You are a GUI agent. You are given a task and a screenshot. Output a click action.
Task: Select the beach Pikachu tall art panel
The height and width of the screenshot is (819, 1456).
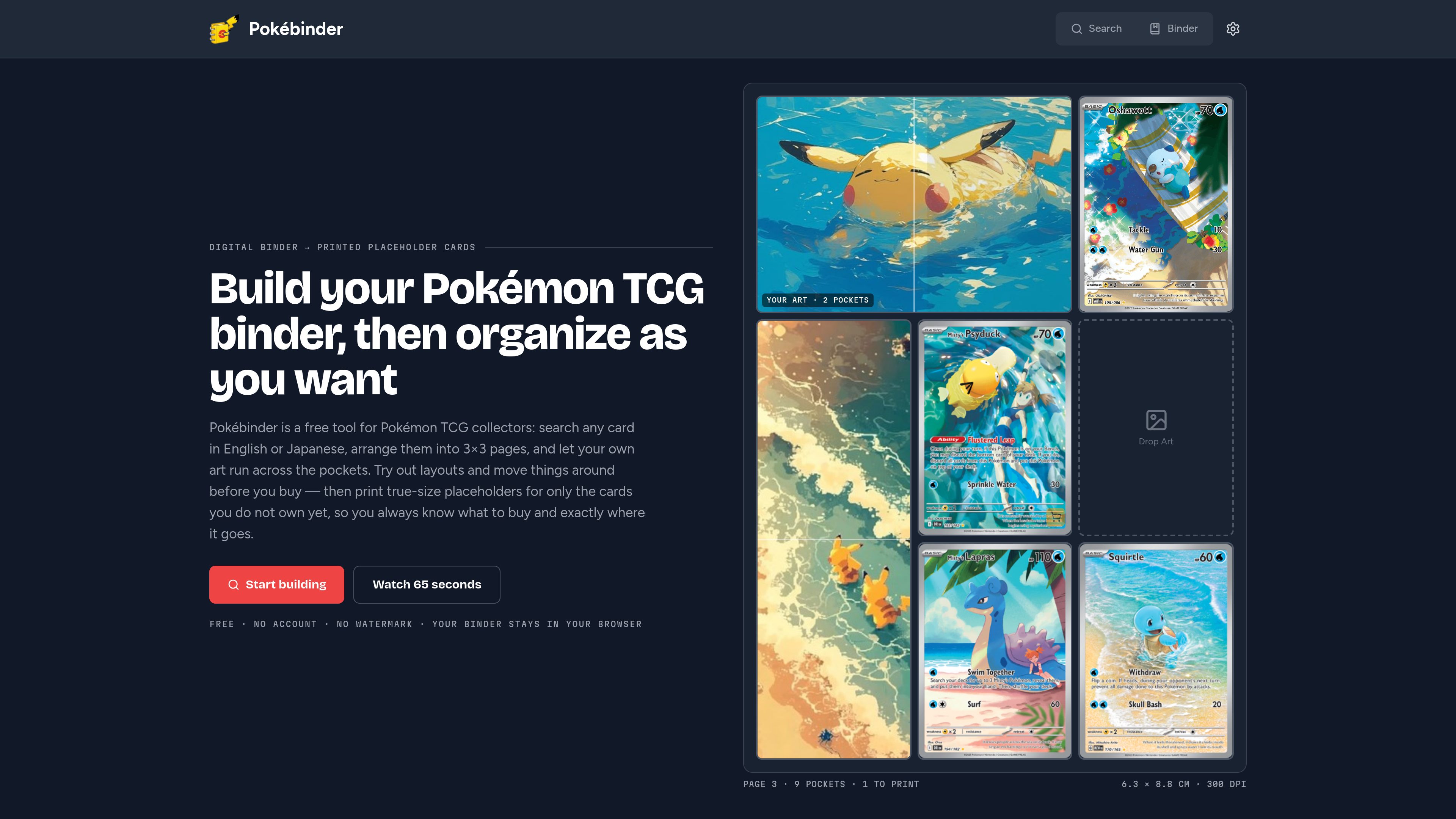pos(834,539)
